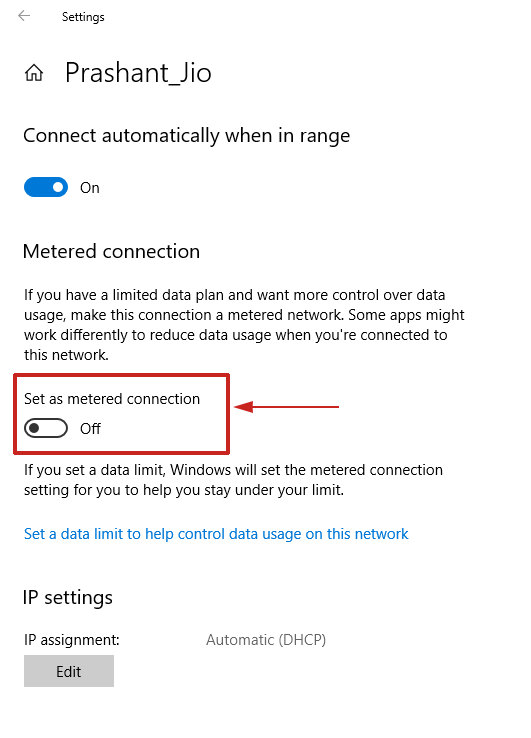531x738 pixels.
Task: Click the Off label beside the metered toggle
Action: [90, 429]
